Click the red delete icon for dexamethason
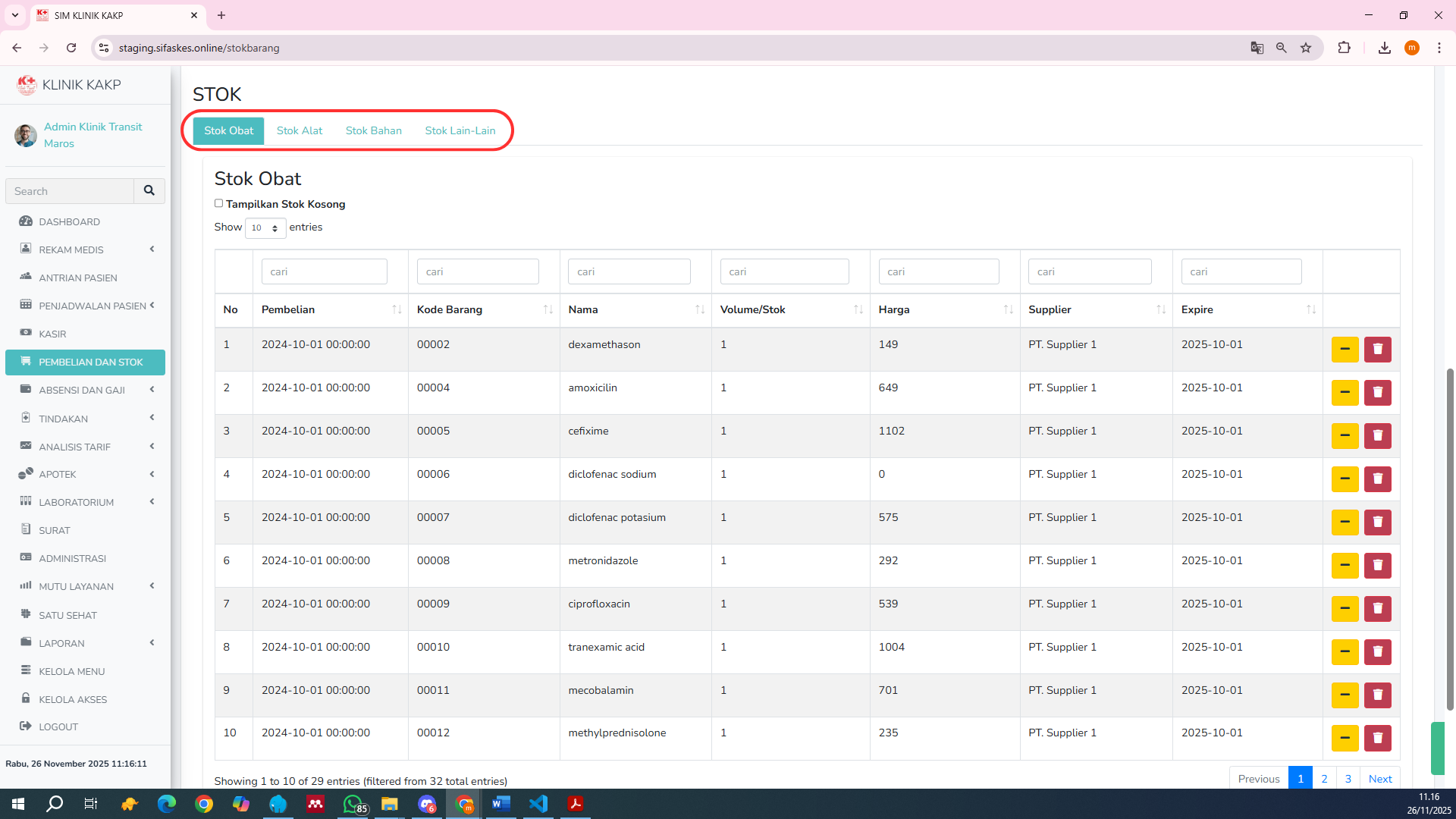 [1377, 350]
